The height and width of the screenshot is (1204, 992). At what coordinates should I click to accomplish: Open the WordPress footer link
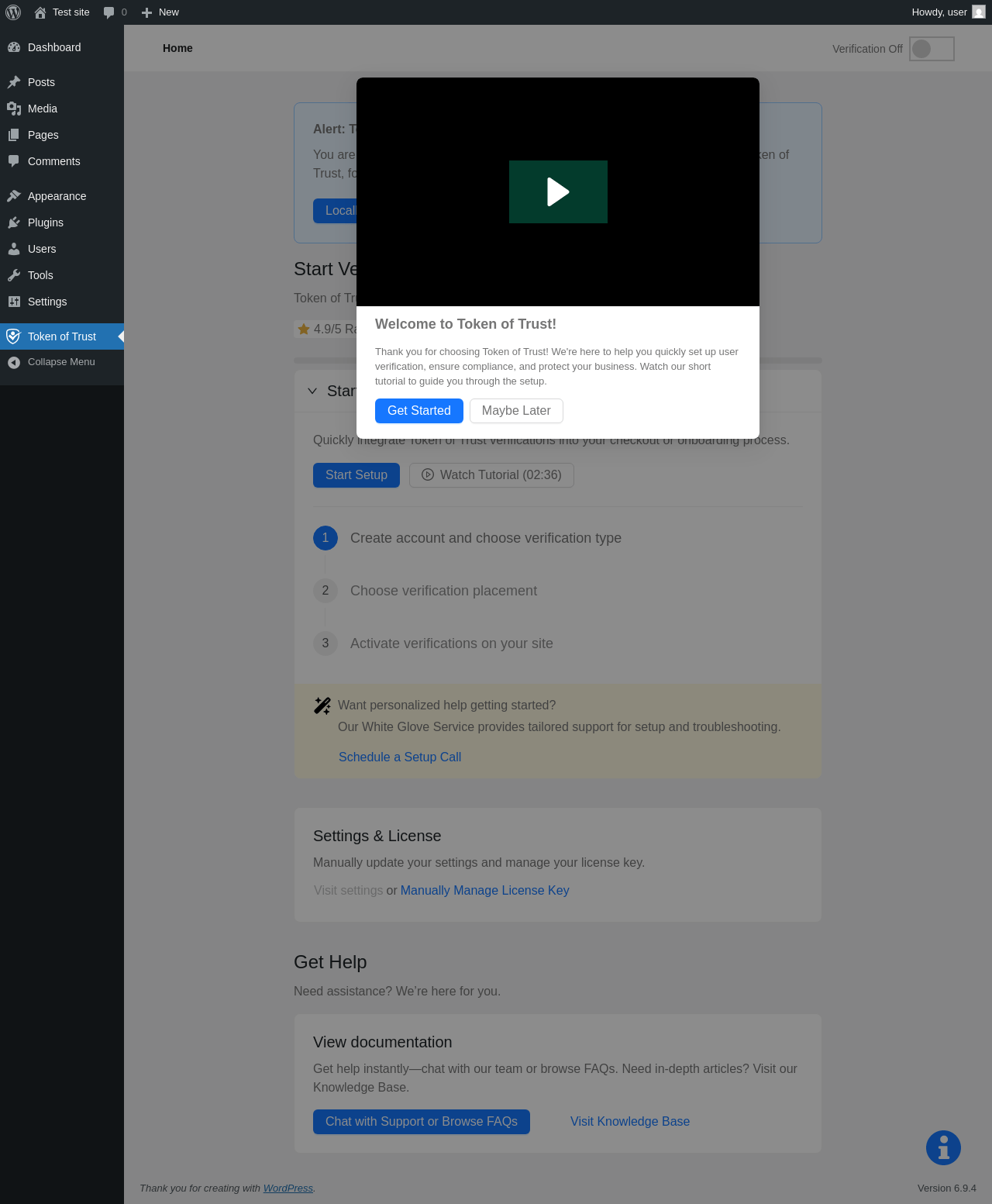(x=288, y=1188)
